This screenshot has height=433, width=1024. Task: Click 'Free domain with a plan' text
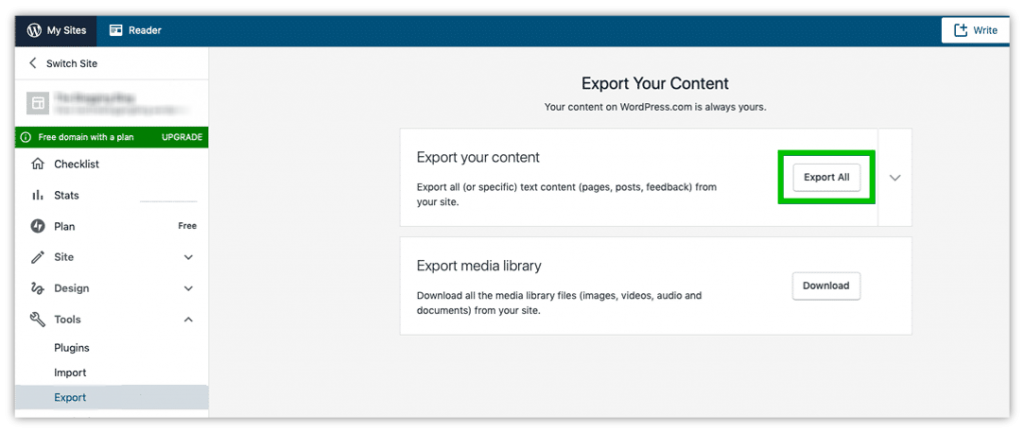click(86, 138)
